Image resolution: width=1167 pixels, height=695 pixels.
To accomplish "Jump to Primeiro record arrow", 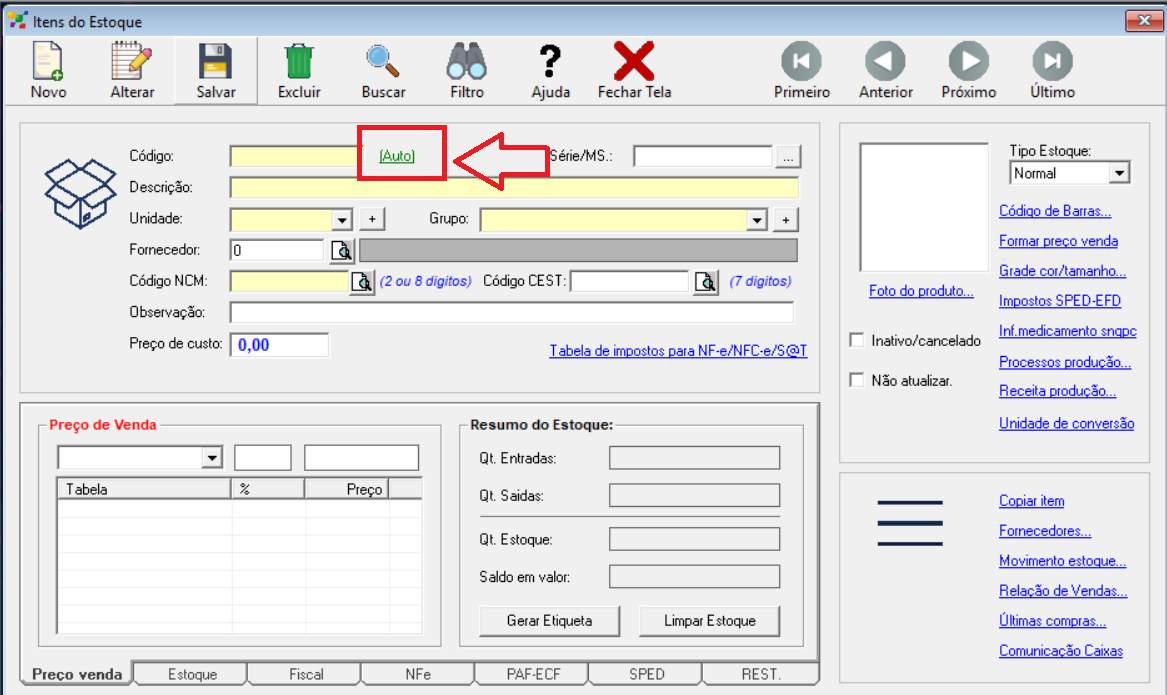I will pyautogui.click(x=802, y=63).
